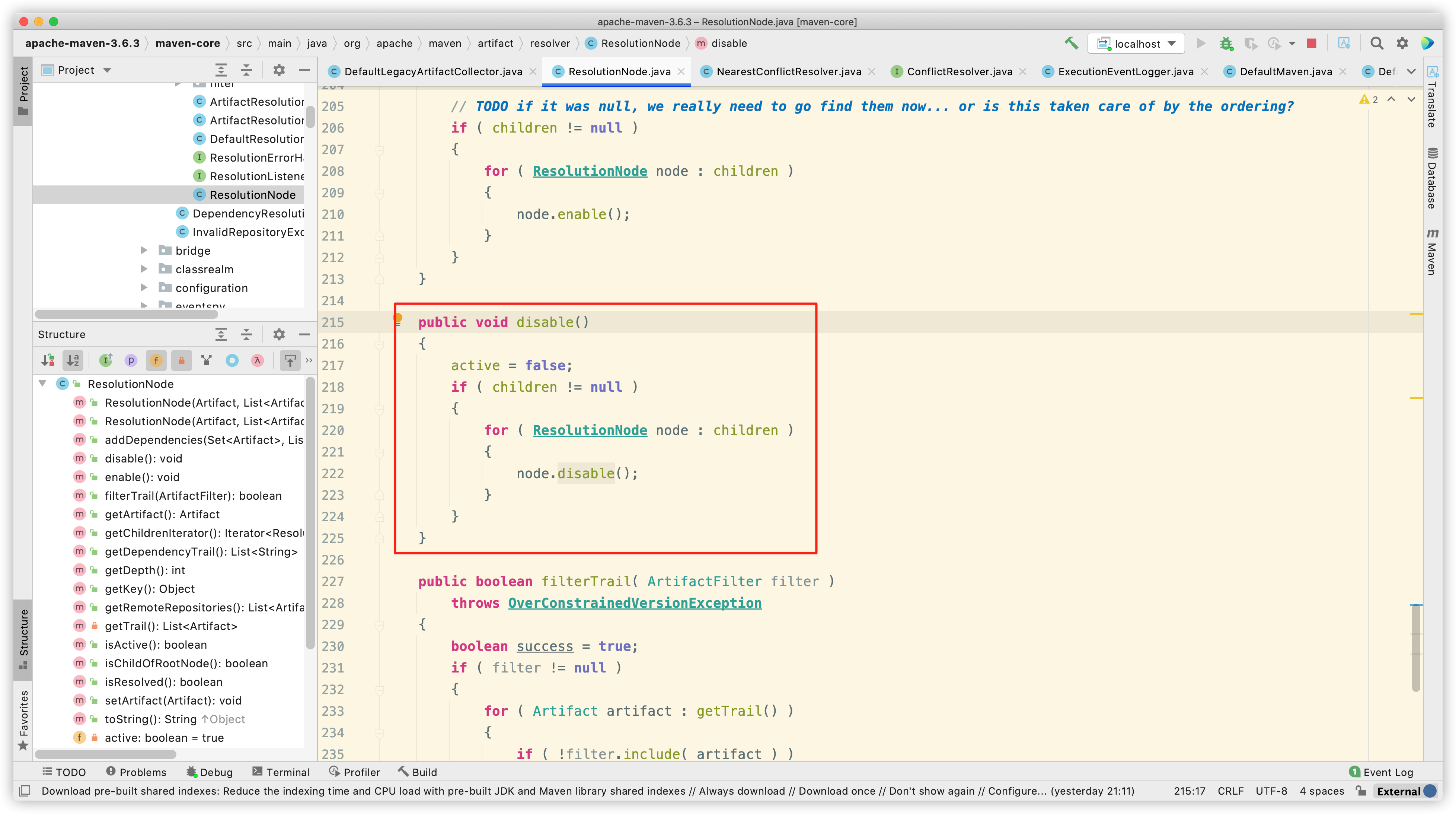Hide the Project panel
This screenshot has height=814, width=1456.
[304, 70]
